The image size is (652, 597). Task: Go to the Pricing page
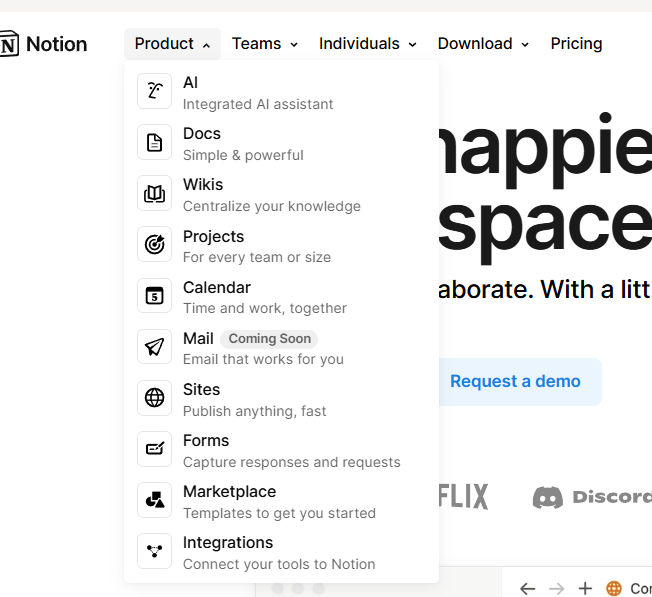[576, 44]
